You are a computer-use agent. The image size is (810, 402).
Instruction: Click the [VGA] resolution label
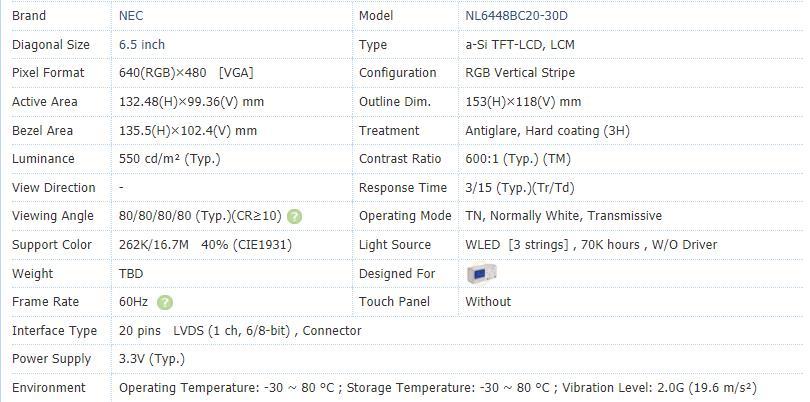point(236,73)
